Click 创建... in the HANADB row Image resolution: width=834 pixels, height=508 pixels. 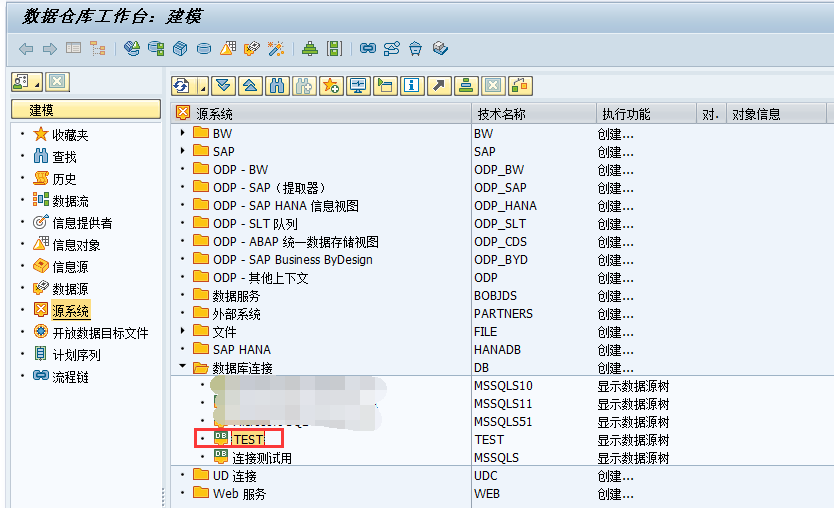(615, 350)
